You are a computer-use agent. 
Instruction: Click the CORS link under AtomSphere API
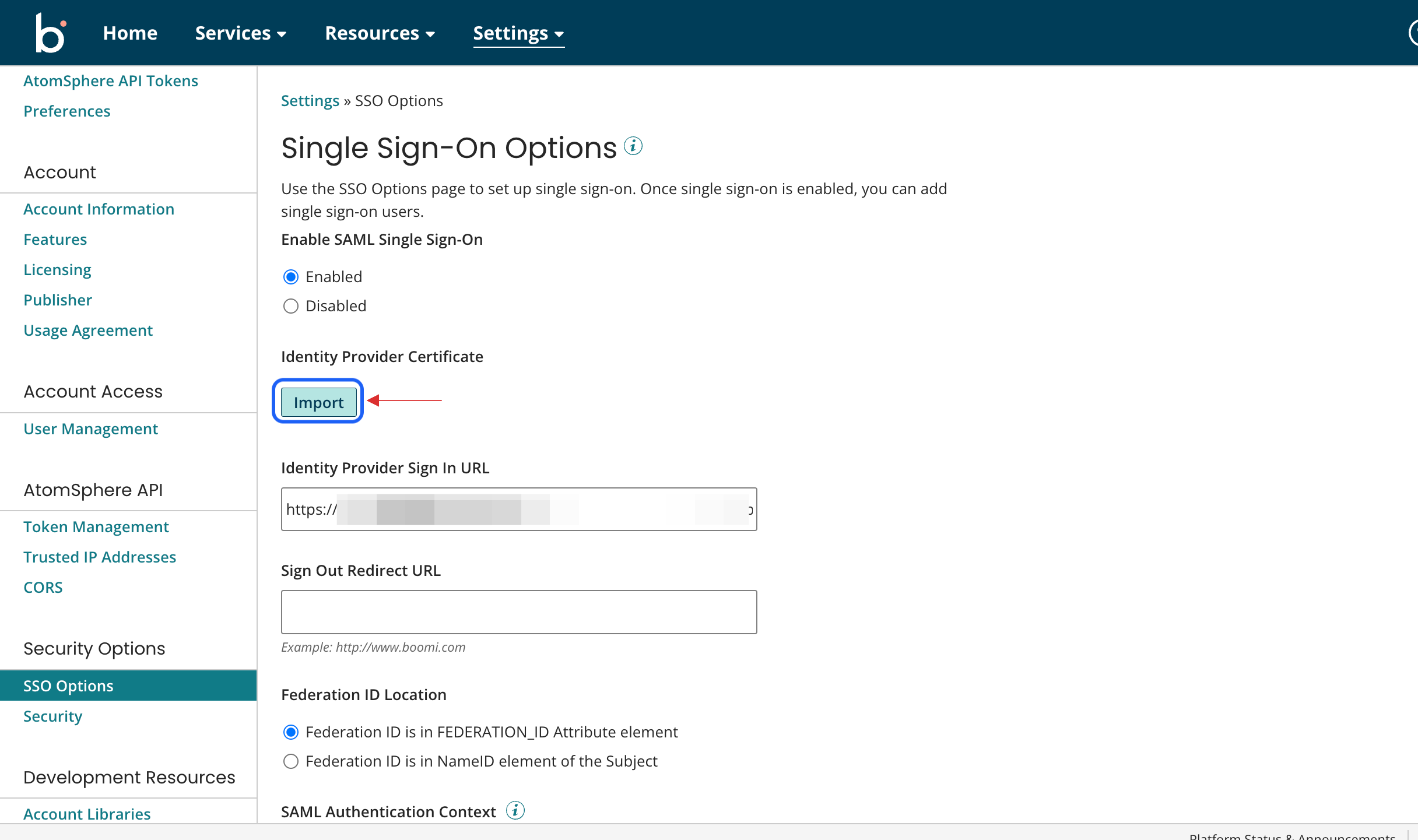point(43,587)
